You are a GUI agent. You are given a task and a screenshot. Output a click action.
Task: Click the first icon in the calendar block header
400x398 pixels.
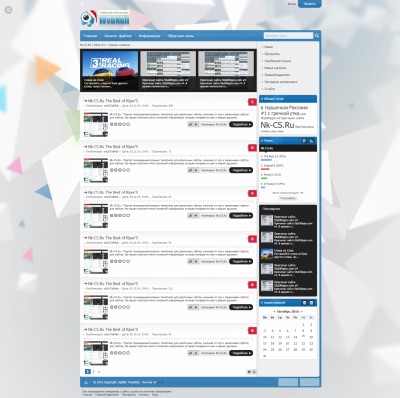pos(304,303)
